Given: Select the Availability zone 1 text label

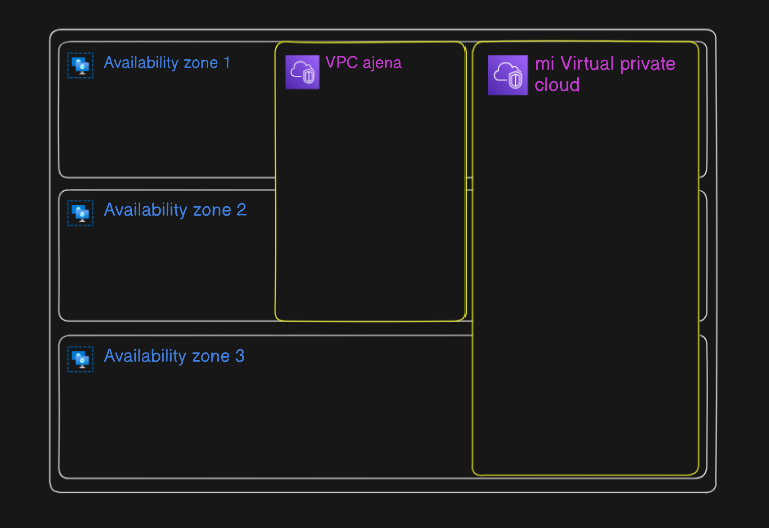Looking at the screenshot, I should coord(167,63).
